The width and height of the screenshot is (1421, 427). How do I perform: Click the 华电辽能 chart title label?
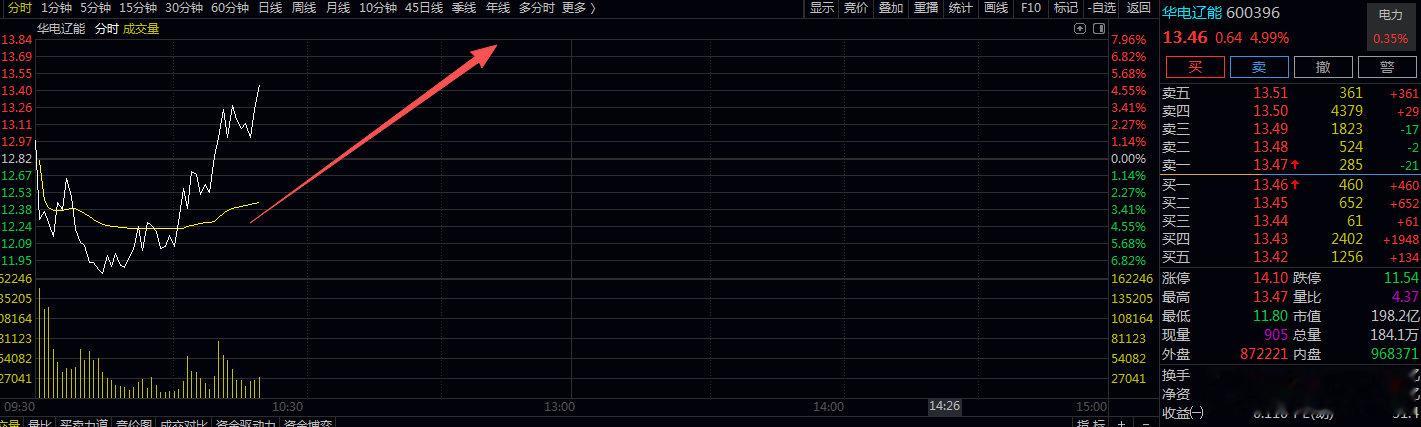tap(61, 29)
